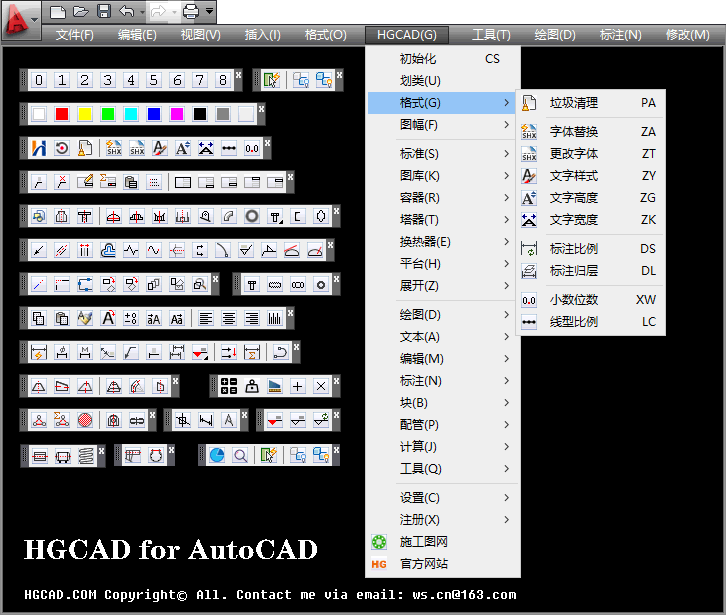The image size is (726, 615).
Task: Click the calculator icon in toolbar
Action: click(x=229, y=386)
